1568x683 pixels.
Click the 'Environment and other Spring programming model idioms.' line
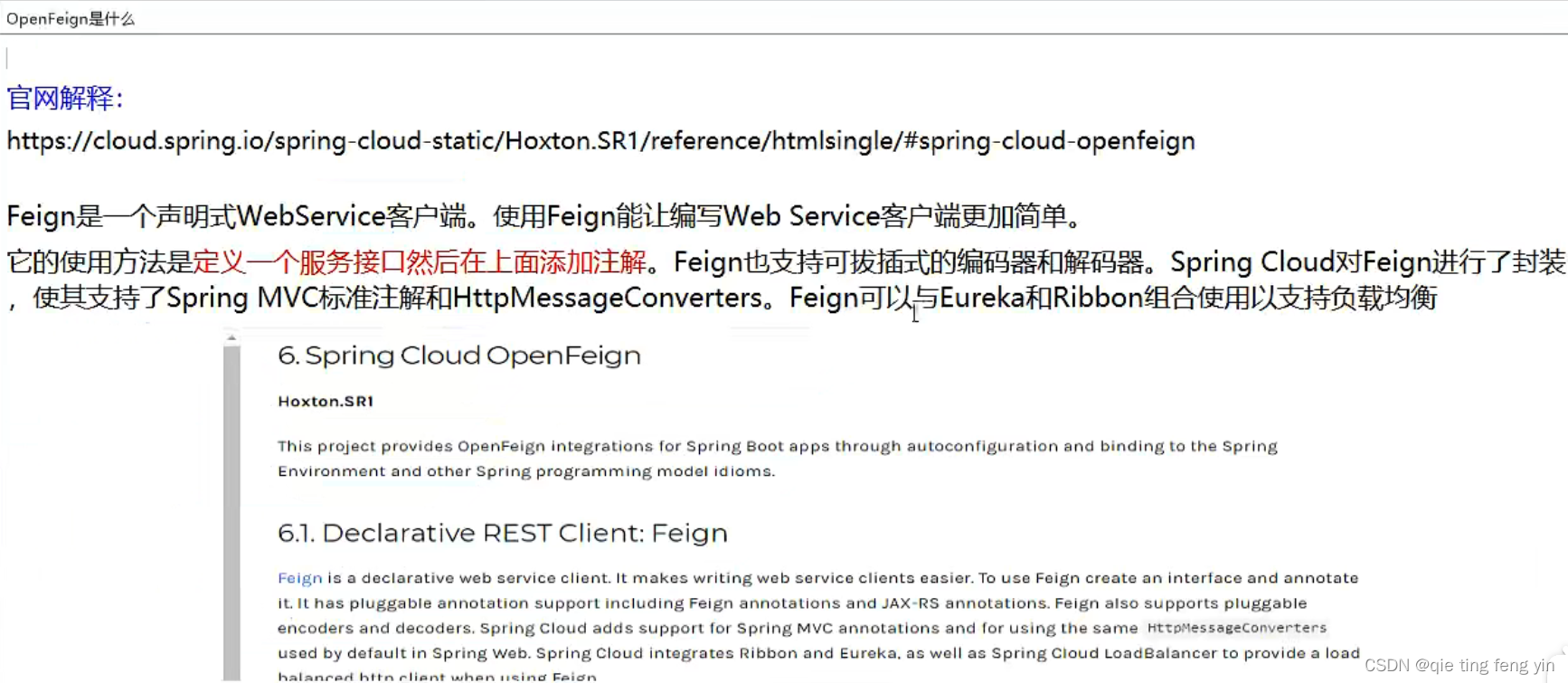point(526,471)
